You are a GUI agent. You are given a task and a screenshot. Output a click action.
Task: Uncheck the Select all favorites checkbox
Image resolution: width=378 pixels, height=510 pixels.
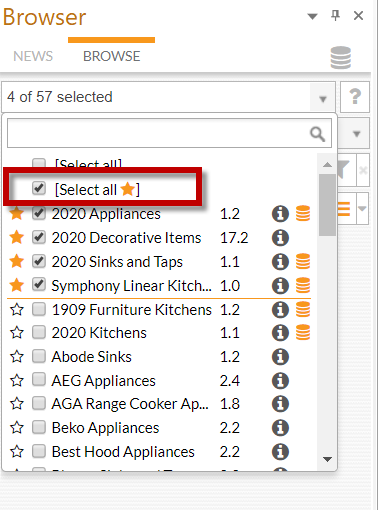[39, 188]
